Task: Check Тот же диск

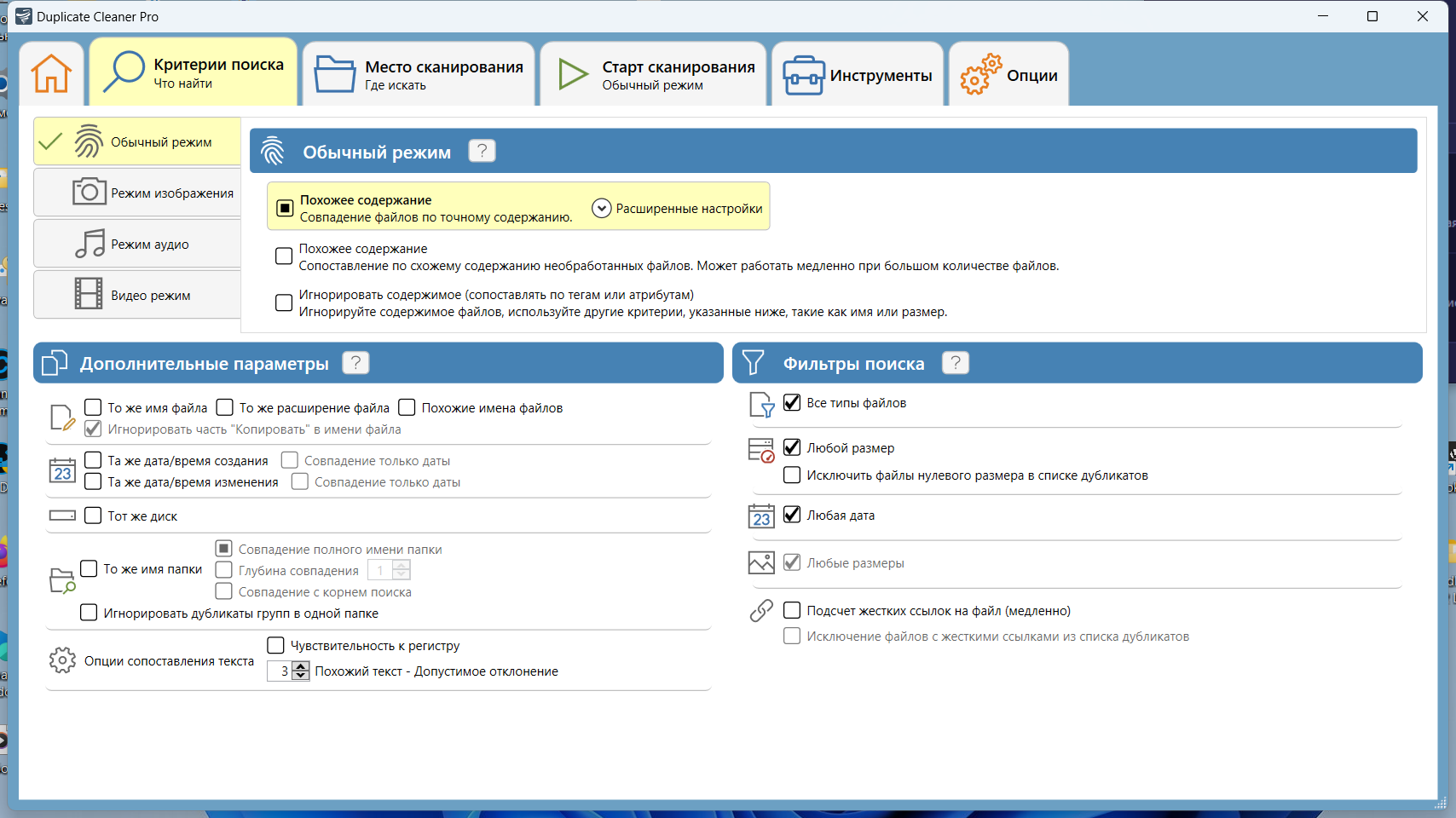Action: (93, 516)
